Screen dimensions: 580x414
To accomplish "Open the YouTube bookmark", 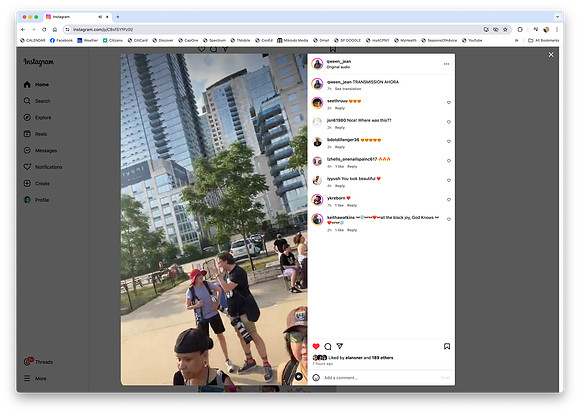I will 472,40.
